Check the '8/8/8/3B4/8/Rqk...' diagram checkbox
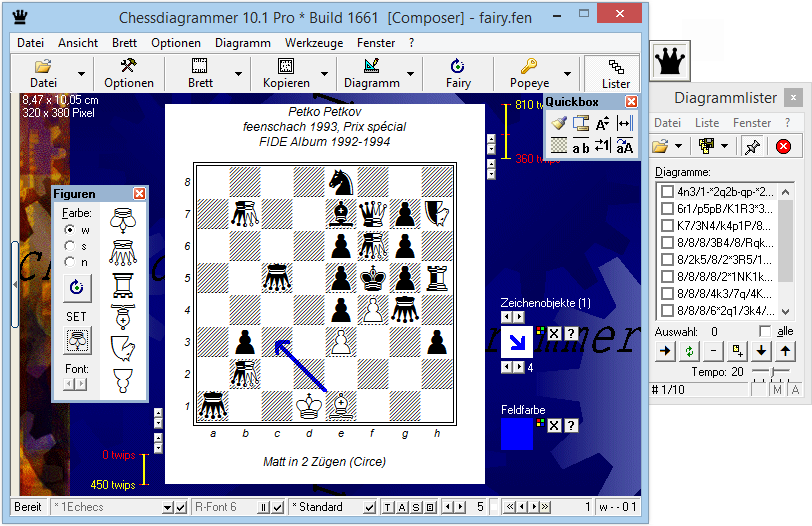Viewport: 812px width, 526px height. (x=668, y=242)
